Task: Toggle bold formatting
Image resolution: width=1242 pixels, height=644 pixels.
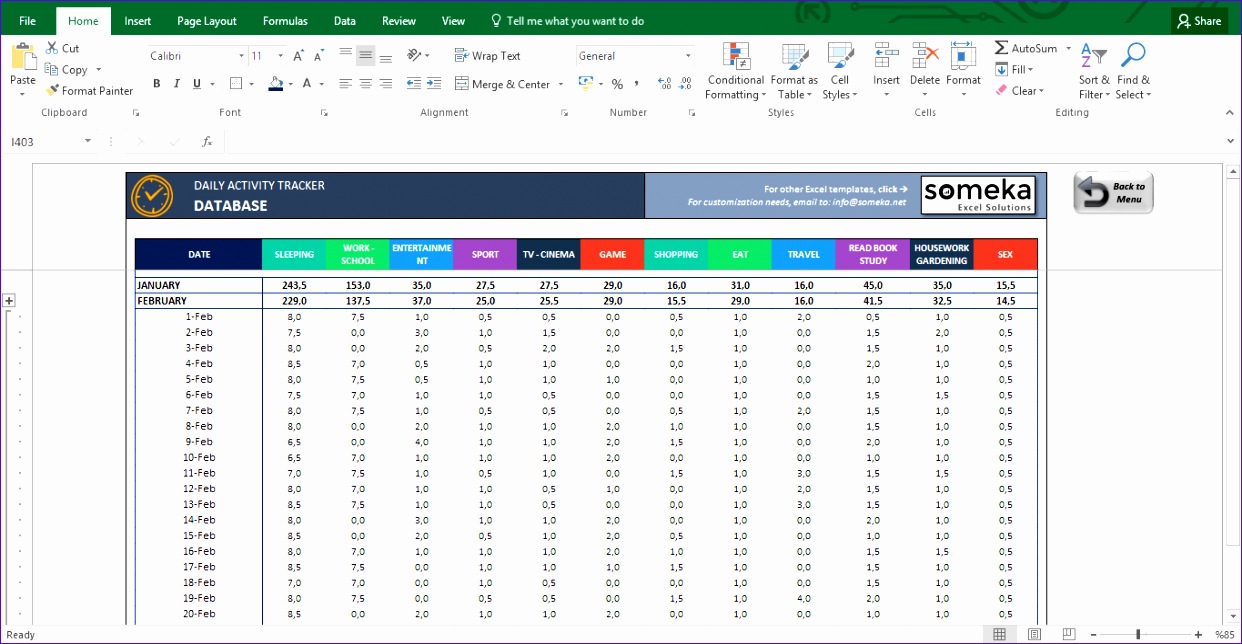Action: click(x=156, y=84)
